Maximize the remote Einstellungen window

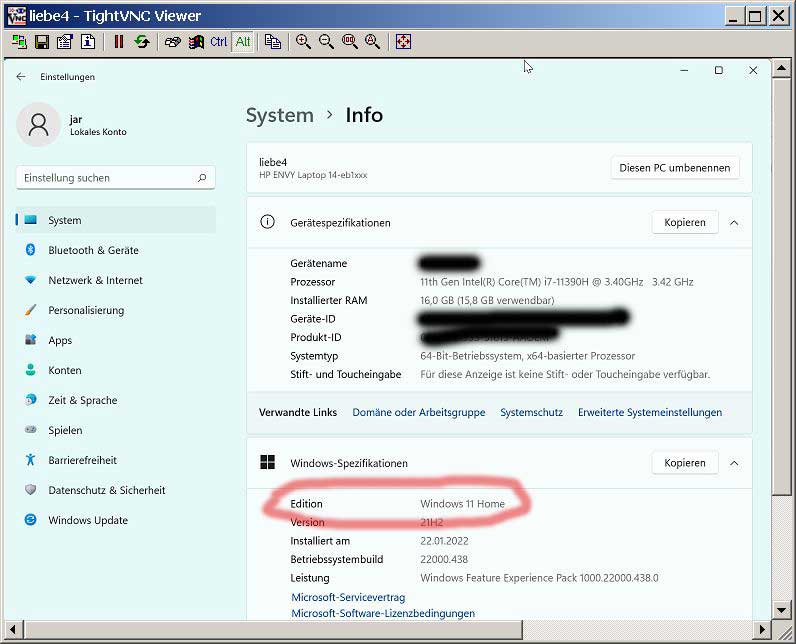[x=719, y=71]
